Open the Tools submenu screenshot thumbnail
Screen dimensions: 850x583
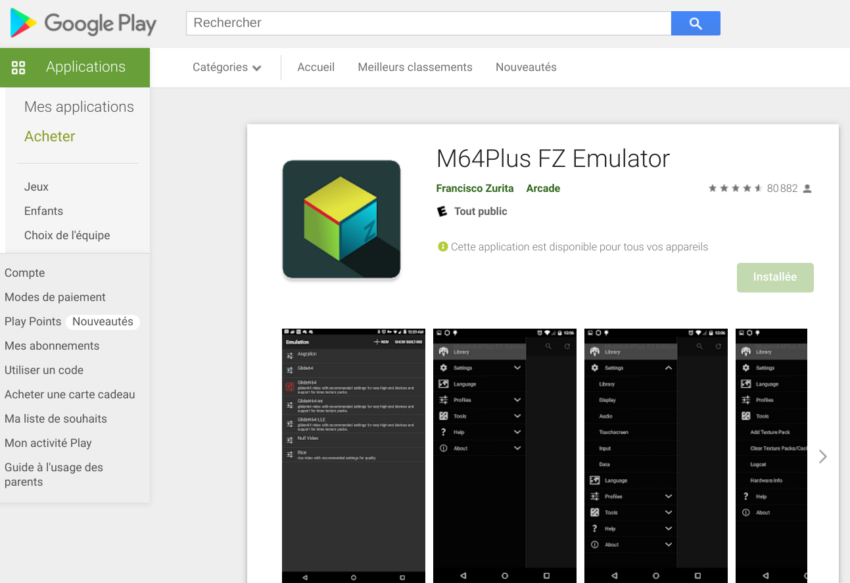(x=771, y=456)
